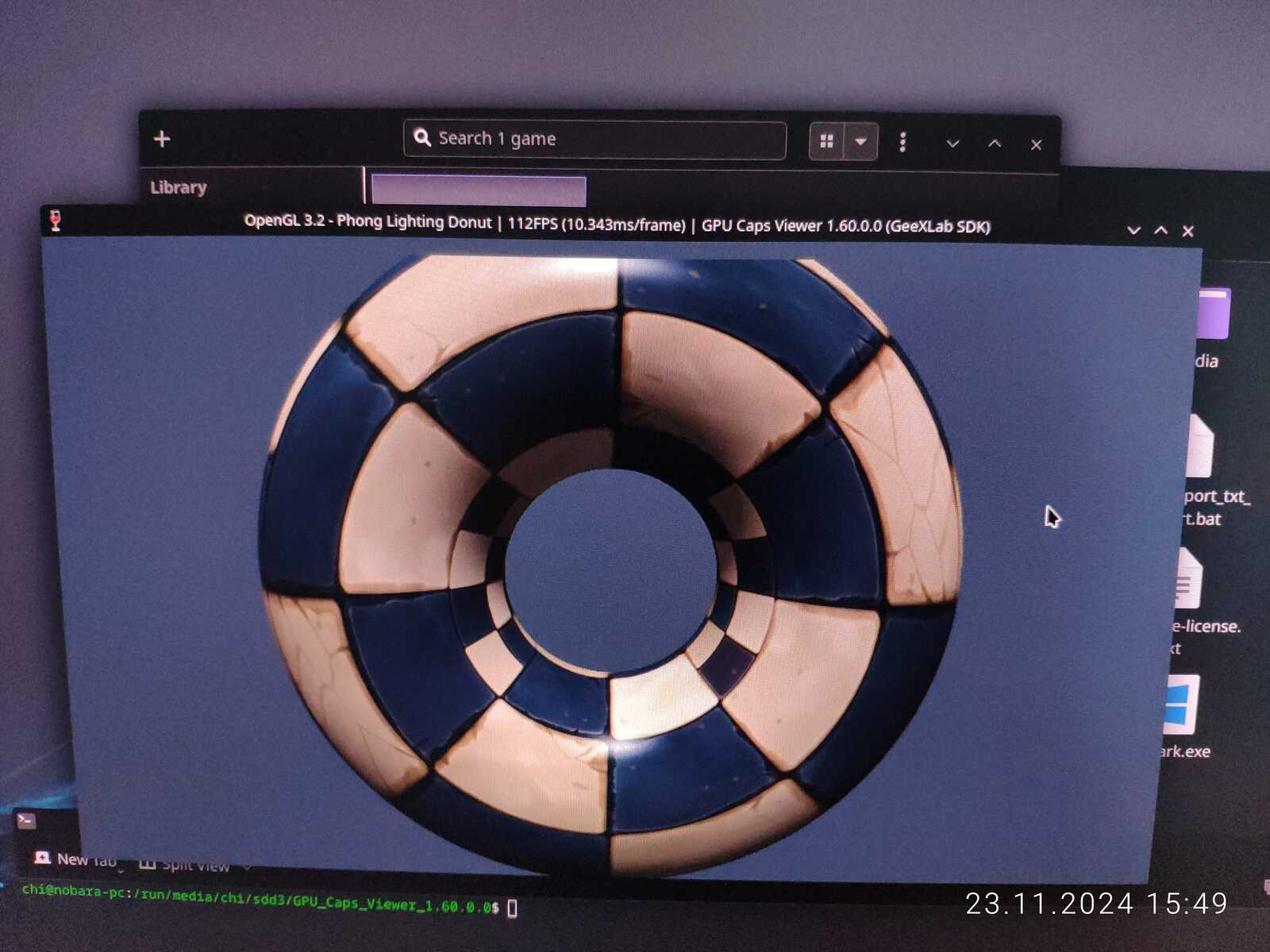
Task: Minimize the Lutris window
Action: pyautogui.click(x=953, y=144)
